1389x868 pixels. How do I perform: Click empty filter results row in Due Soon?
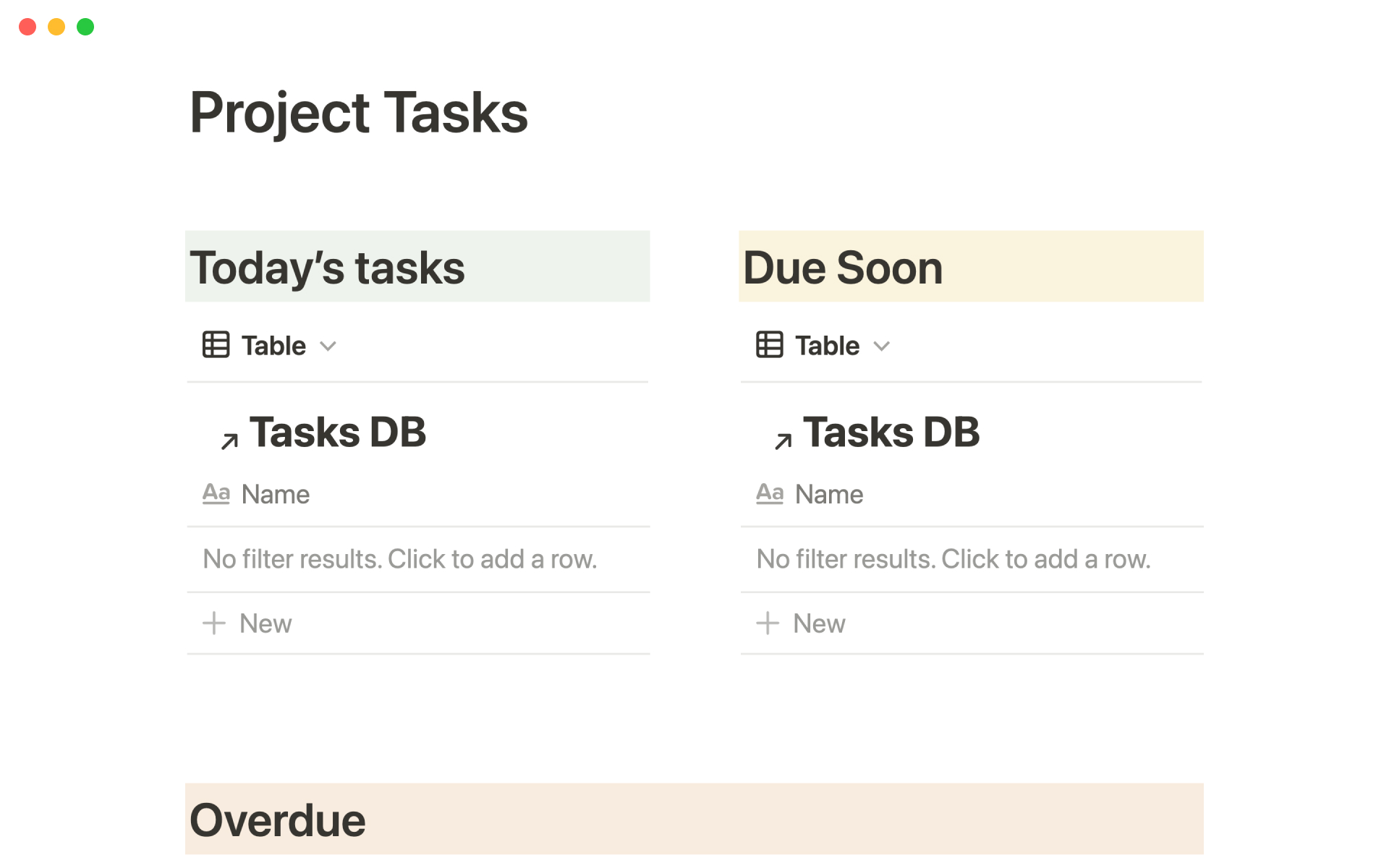(x=953, y=559)
